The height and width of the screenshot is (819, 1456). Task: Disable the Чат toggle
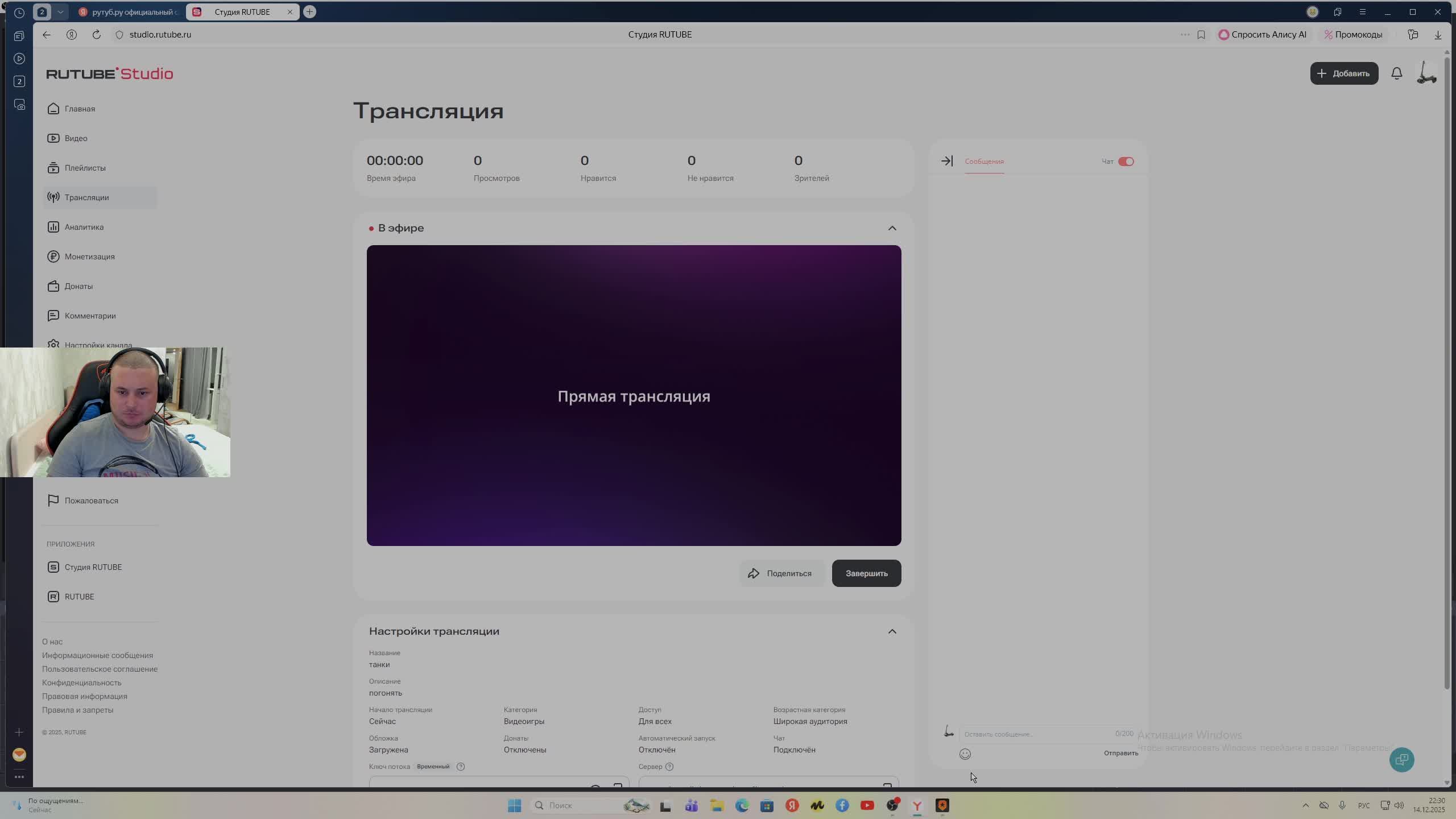[x=1126, y=162]
